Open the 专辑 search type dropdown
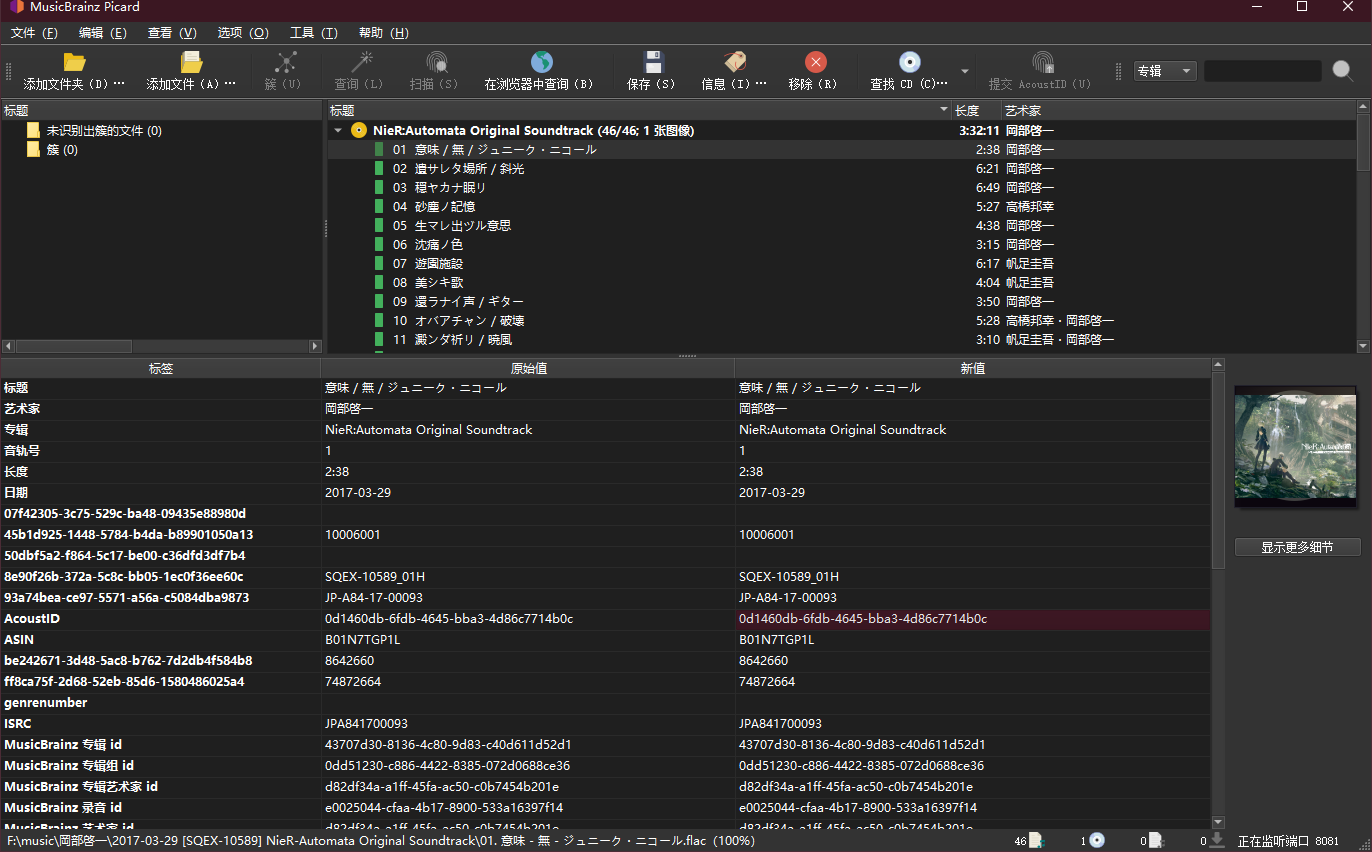This screenshot has height=852, width=1372. coord(1164,70)
